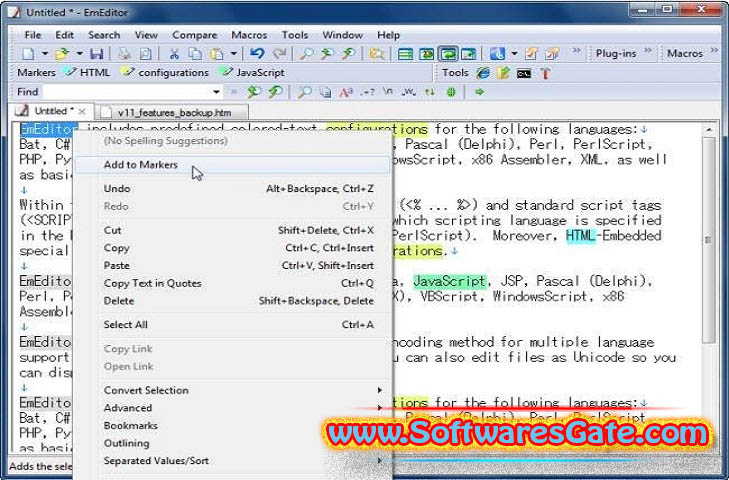This screenshot has width=729, height=480.
Task: Toggle No Wrap mode in toolbar
Action: coord(405,54)
